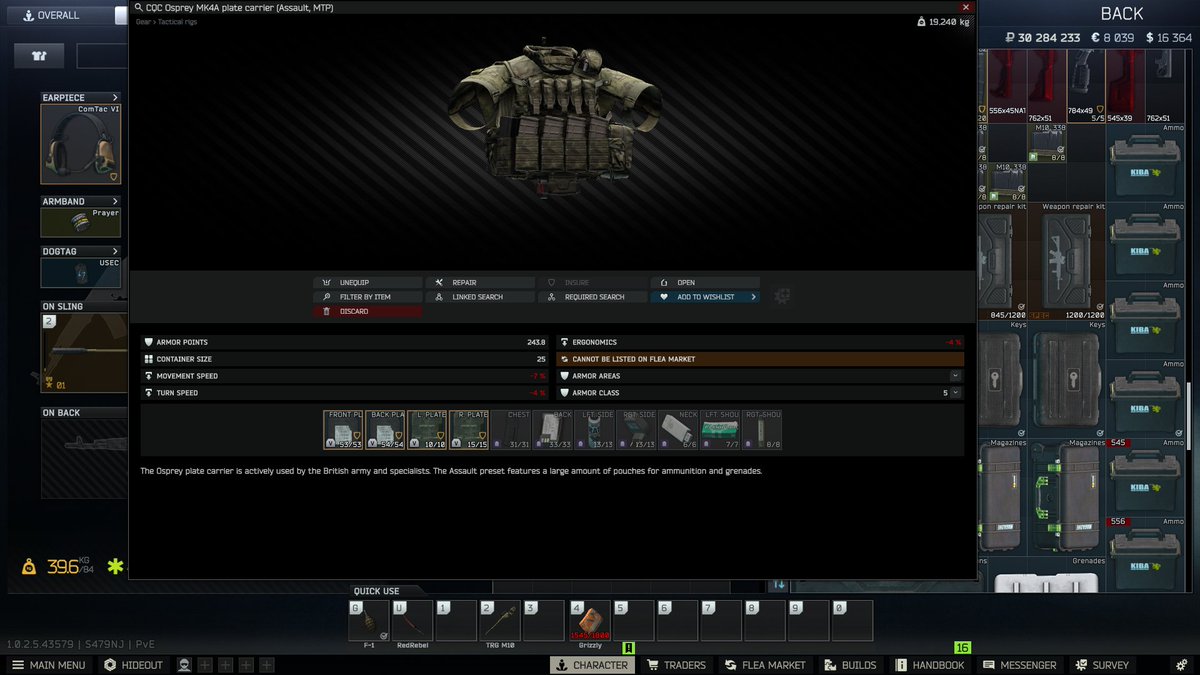Select F-1 grenade in quick use slot G

pos(369,621)
